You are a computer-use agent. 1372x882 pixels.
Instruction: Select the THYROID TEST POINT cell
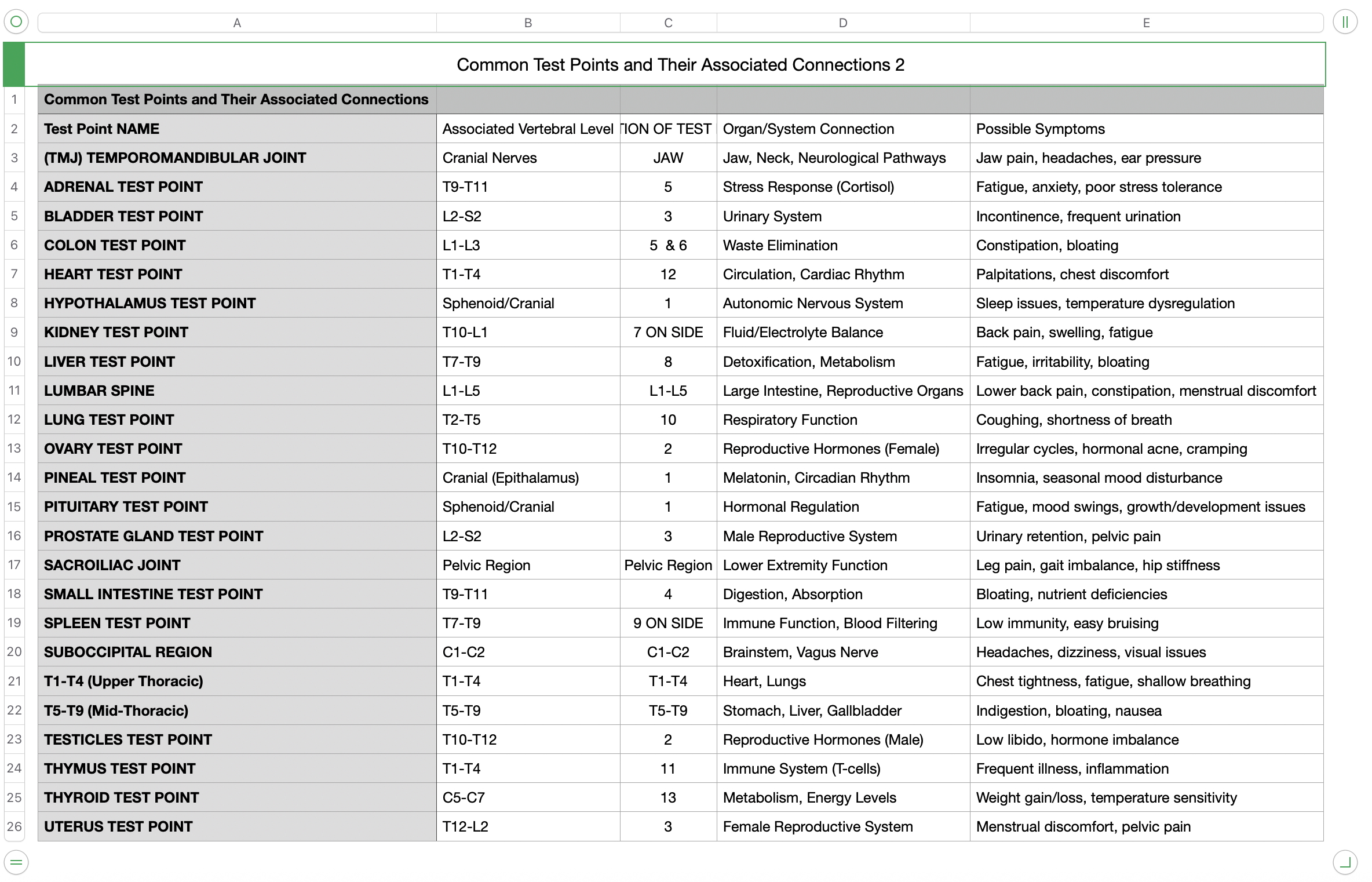click(236, 797)
